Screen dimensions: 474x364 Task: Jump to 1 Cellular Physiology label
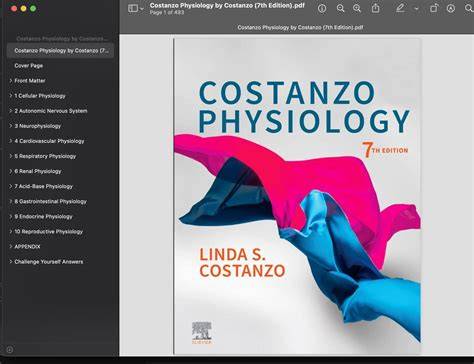point(40,96)
